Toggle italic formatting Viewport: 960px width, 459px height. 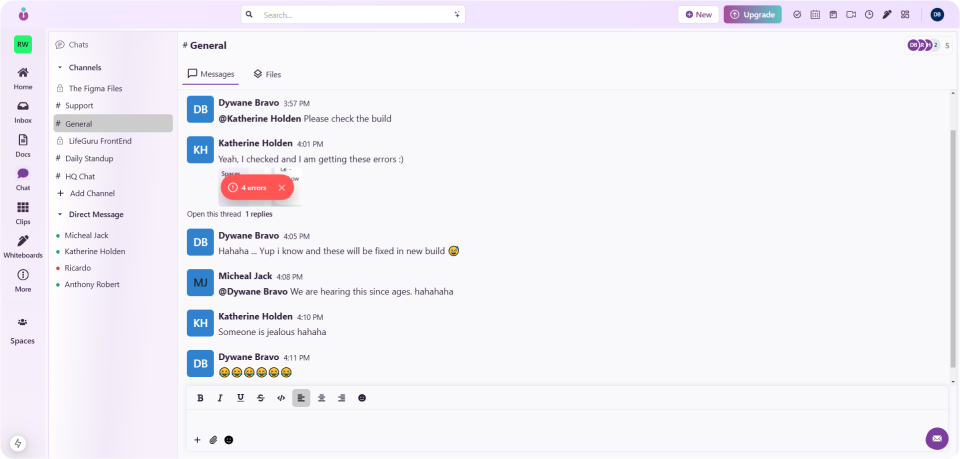pyautogui.click(x=220, y=398)
